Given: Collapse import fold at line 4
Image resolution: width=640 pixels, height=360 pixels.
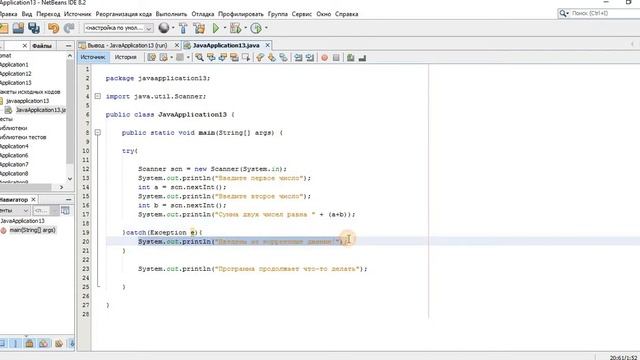Looking at the screenshot, I should click(x=98, y=96).
